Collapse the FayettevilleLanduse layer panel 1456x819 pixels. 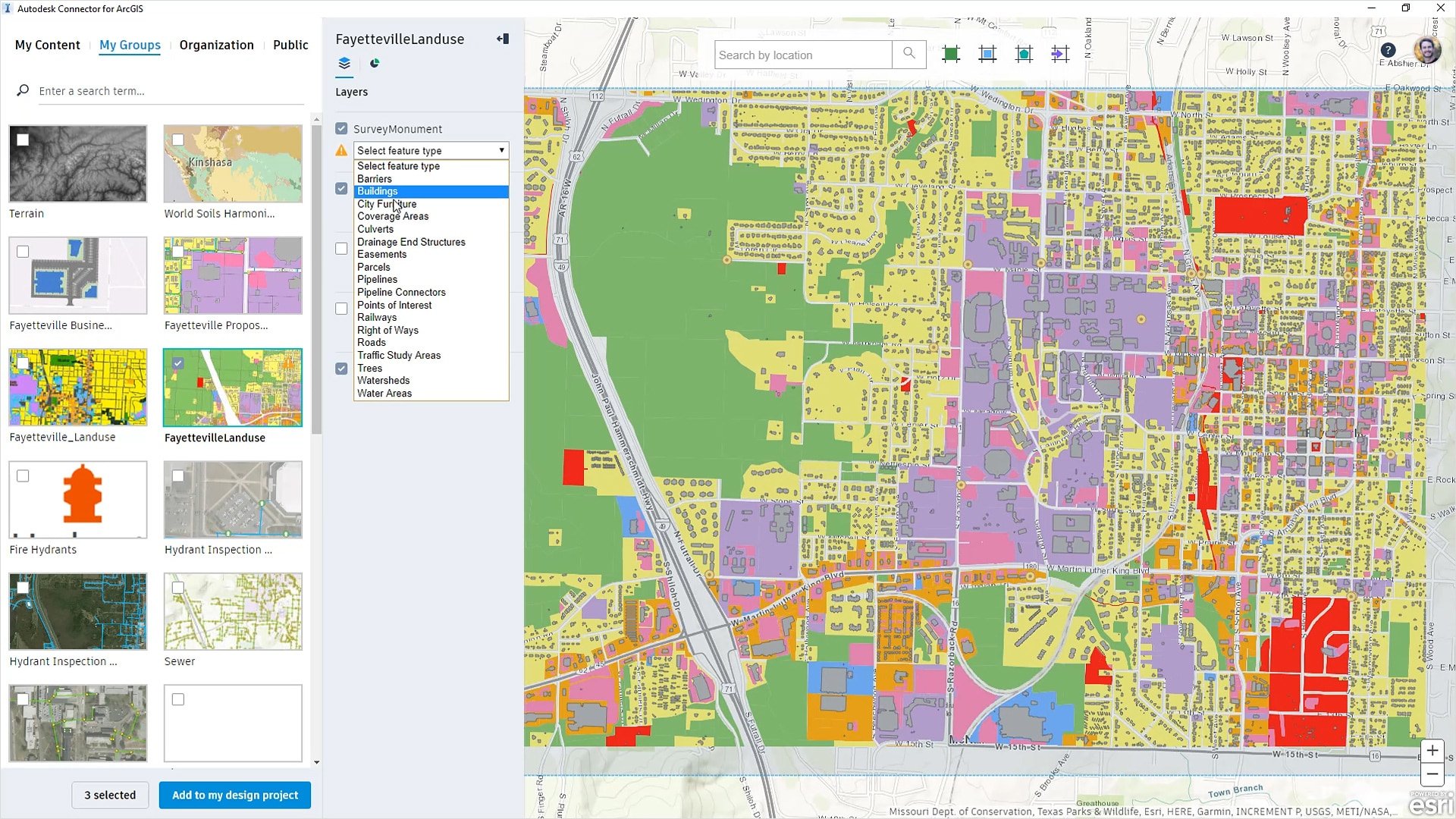(503, 39)
